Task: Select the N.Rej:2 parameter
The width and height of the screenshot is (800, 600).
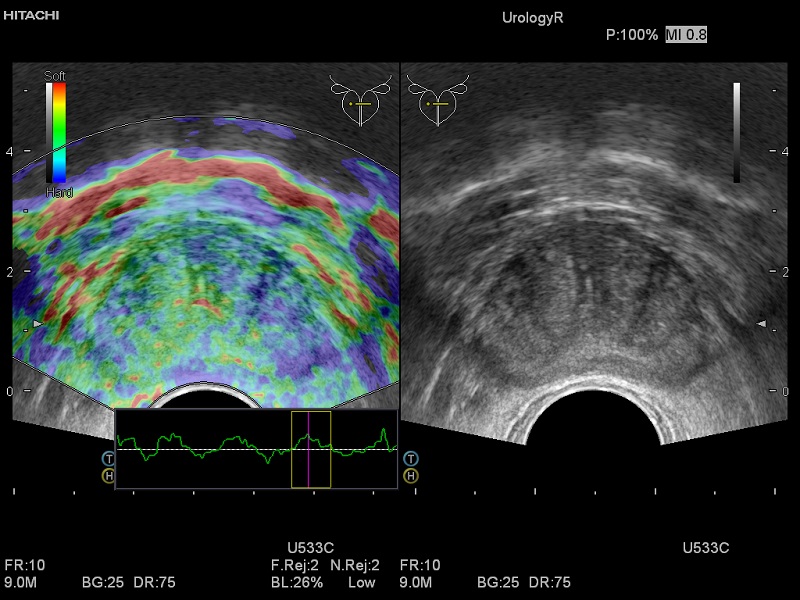Action: coord(355,566)
